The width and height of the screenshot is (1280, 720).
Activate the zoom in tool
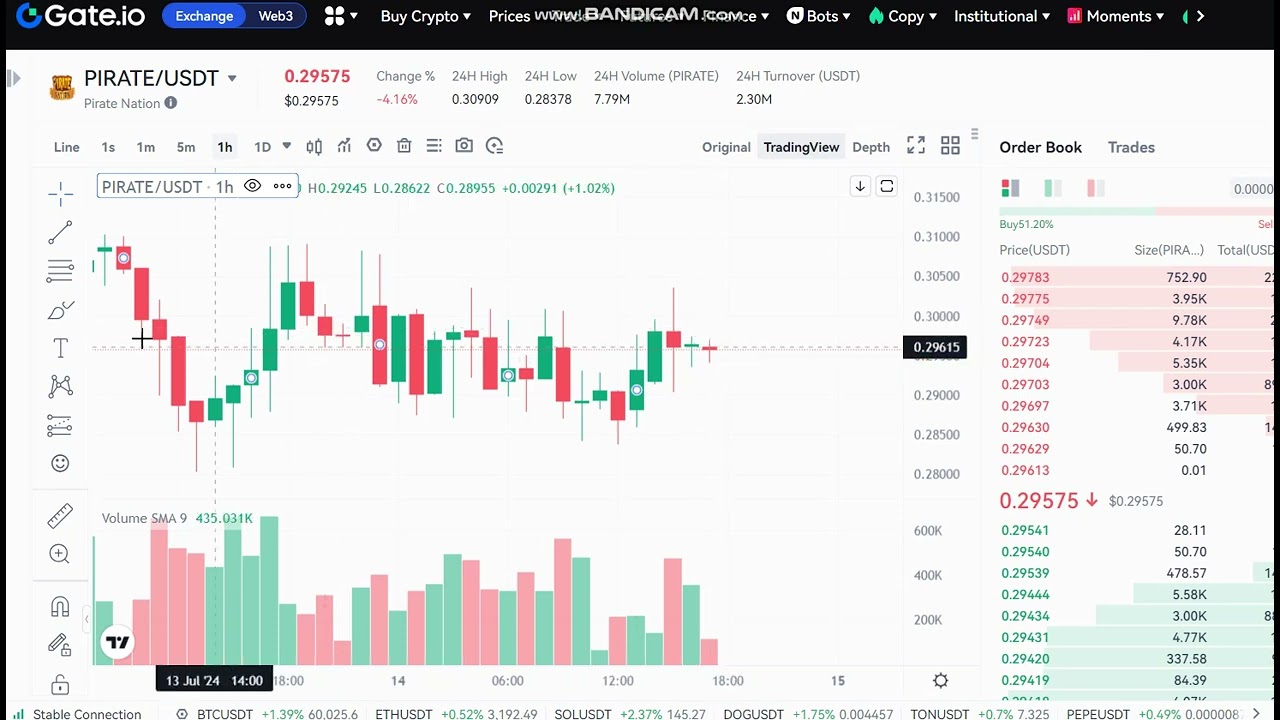pos(60,554)
